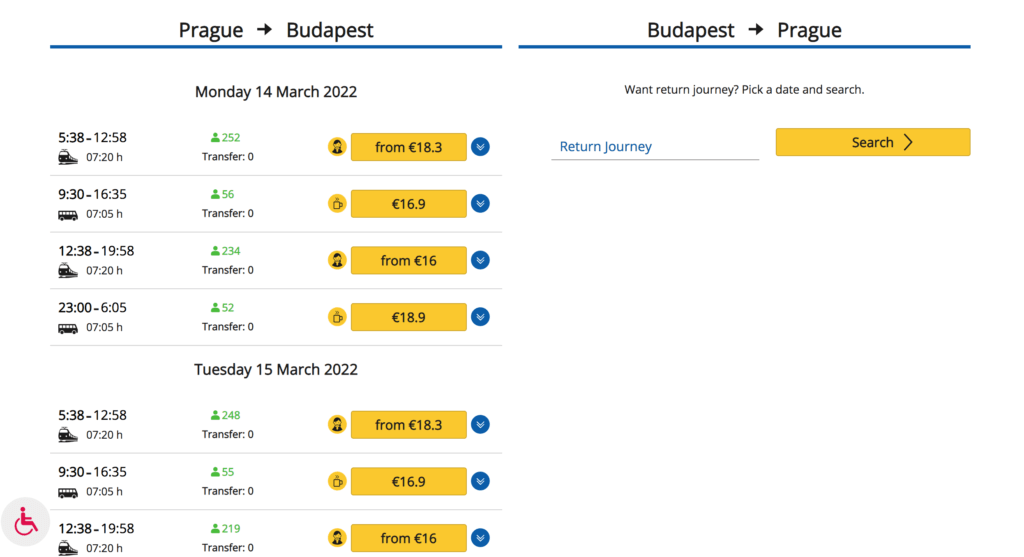Screen dimensions: 1024x557
Task: Click train icon under Monday 5:38–12:58 connection
Action: point(68,157)
